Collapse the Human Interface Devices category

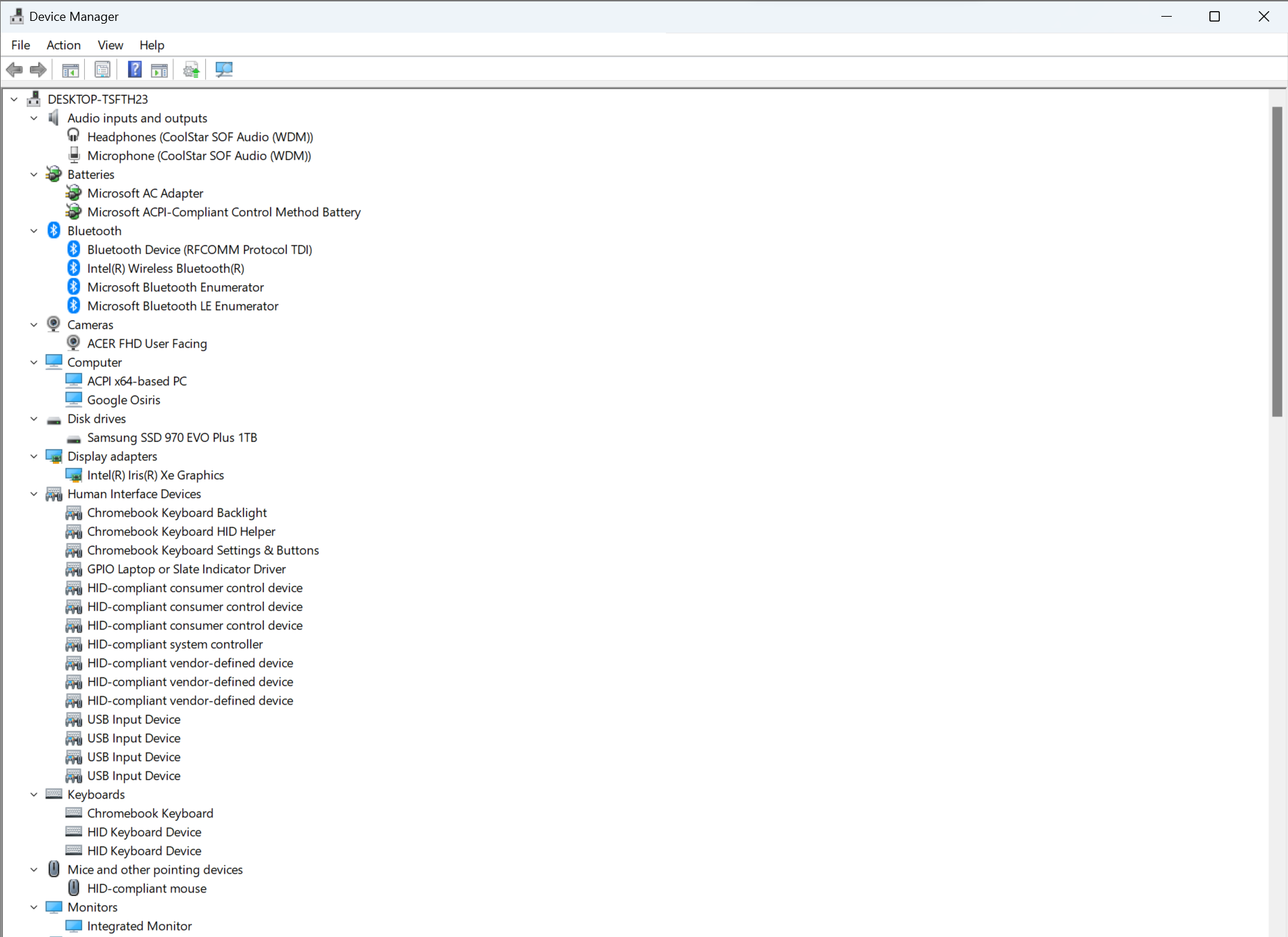(x=34, y=494)
